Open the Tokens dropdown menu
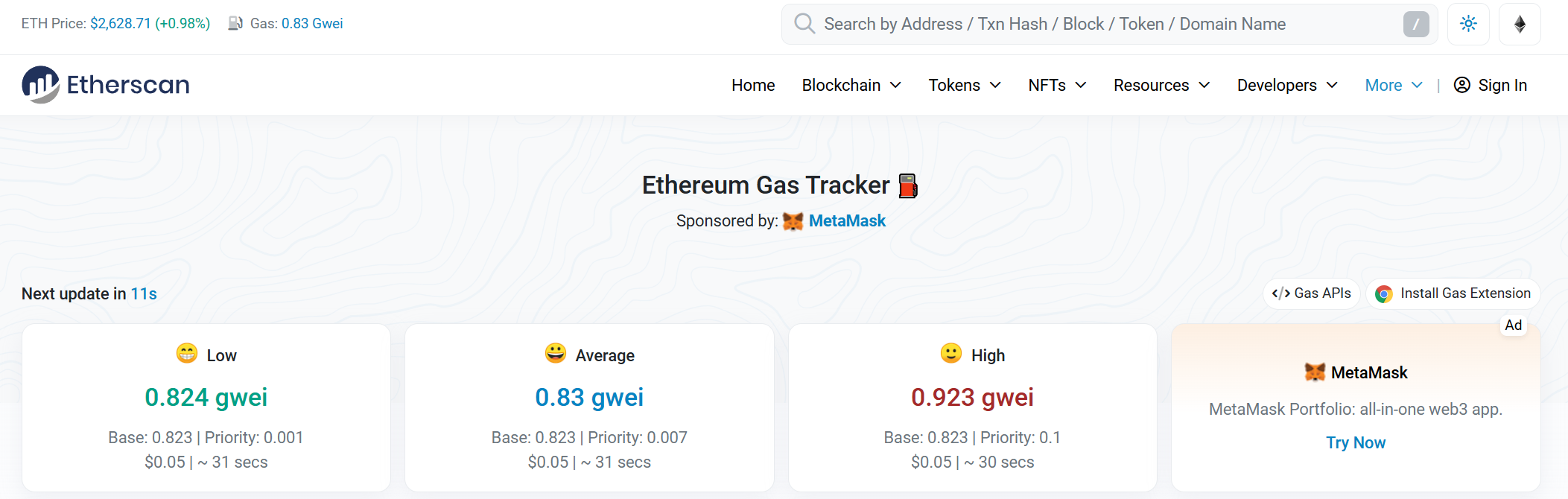 click(965, 85)
